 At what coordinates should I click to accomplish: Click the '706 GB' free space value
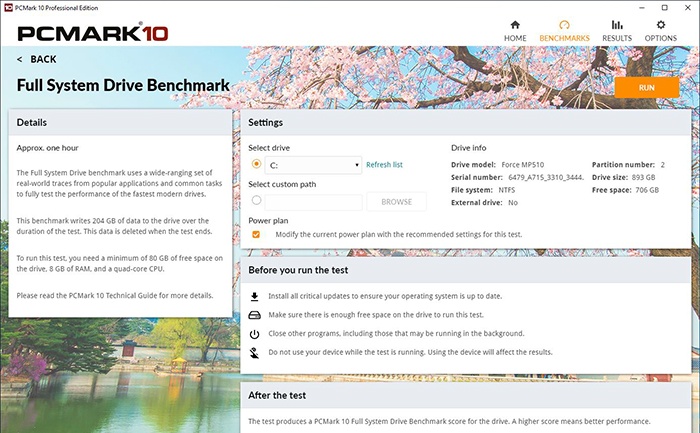tap(647, 190)
